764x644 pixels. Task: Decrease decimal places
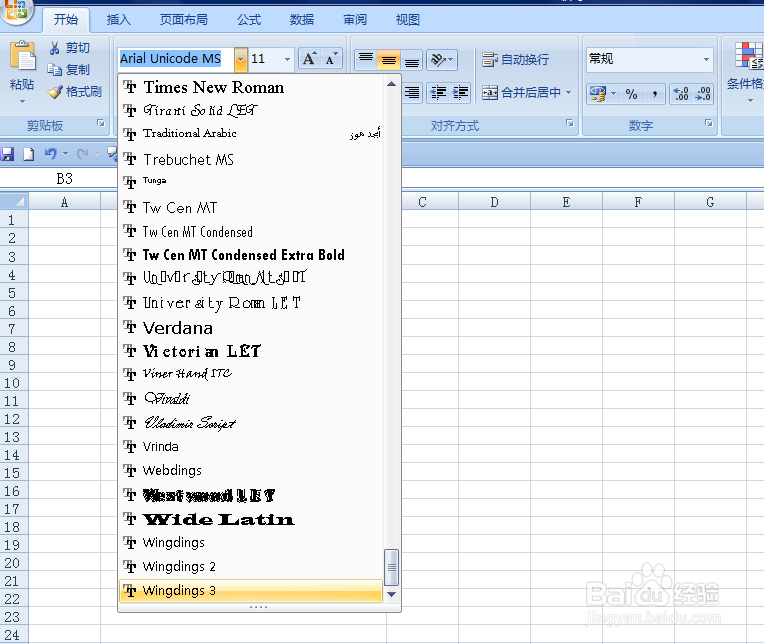[x=703, y=94]
